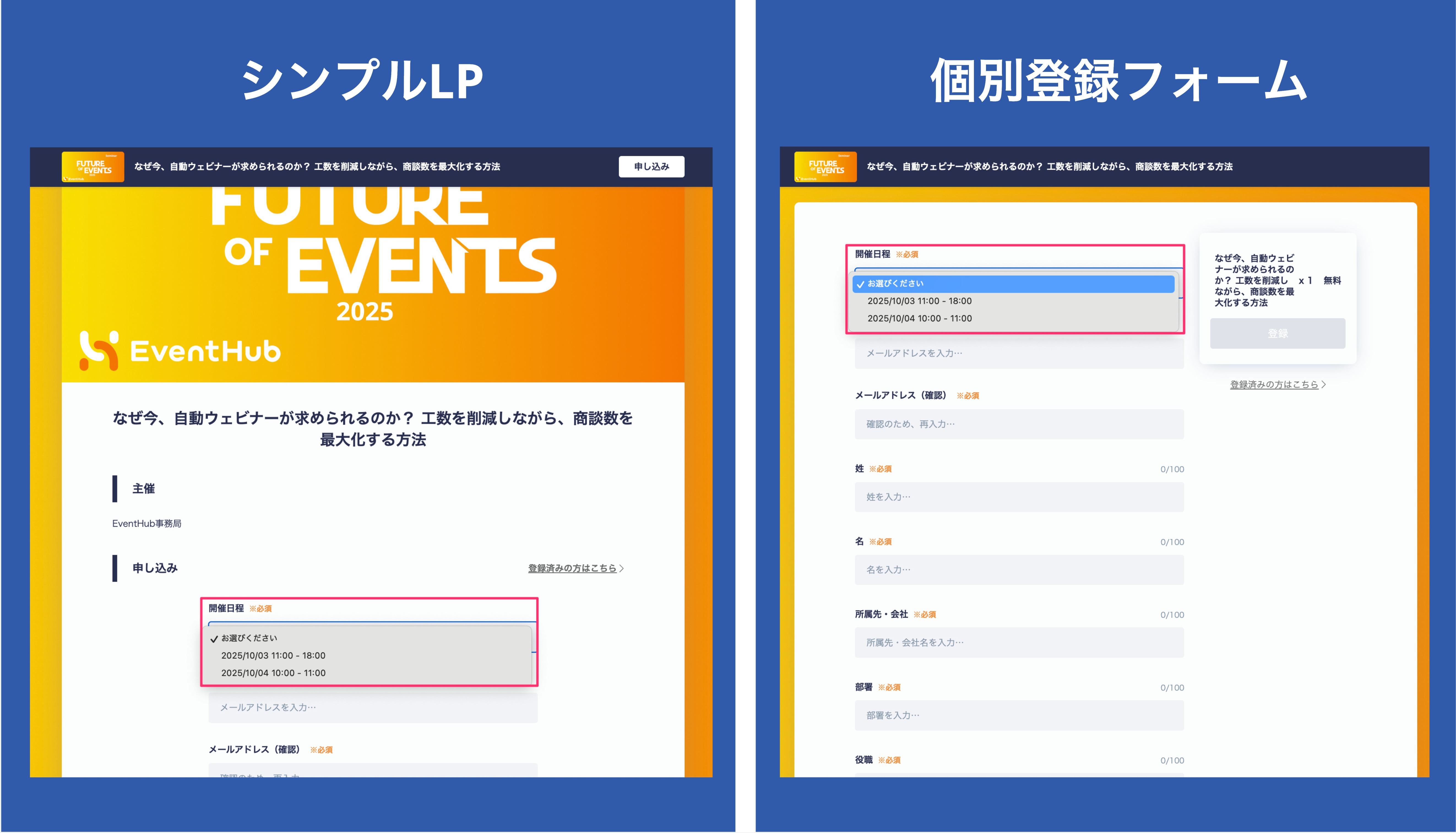Focus the 部署を入力 field
The image size is (1456, 833).
[1019, 715]
